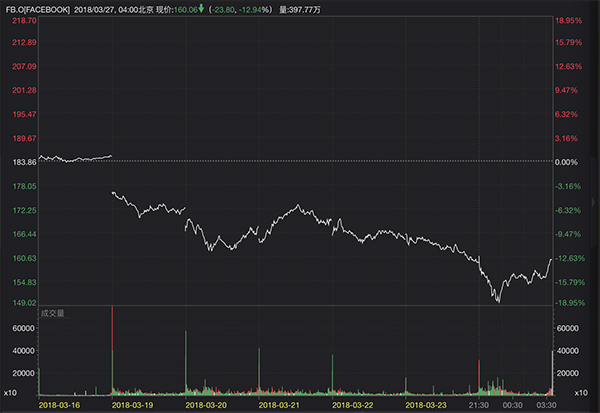Click the 03:30 time marker

(545, 405)
